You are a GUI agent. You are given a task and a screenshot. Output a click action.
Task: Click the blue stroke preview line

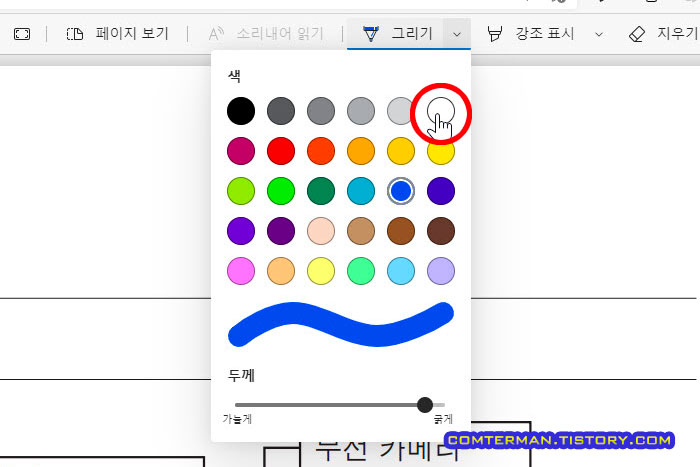click(341, 325)
